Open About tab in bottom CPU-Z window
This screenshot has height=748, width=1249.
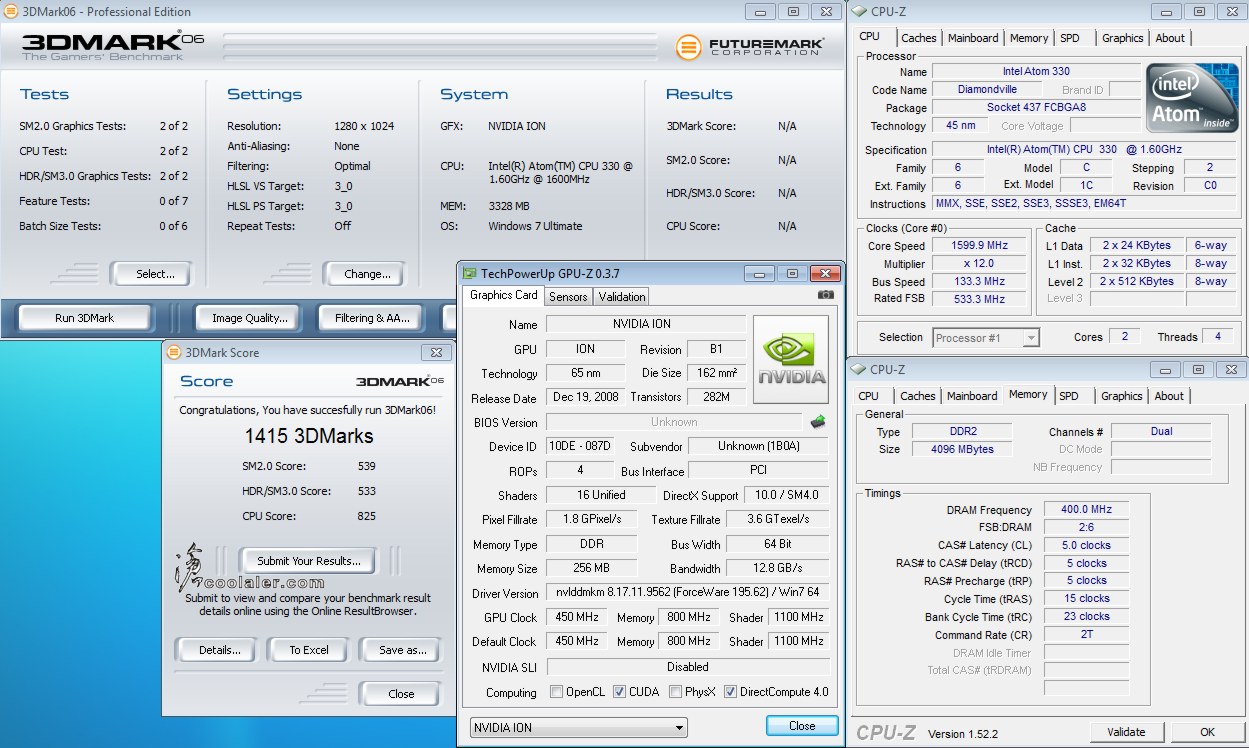tap(1169, 396)
